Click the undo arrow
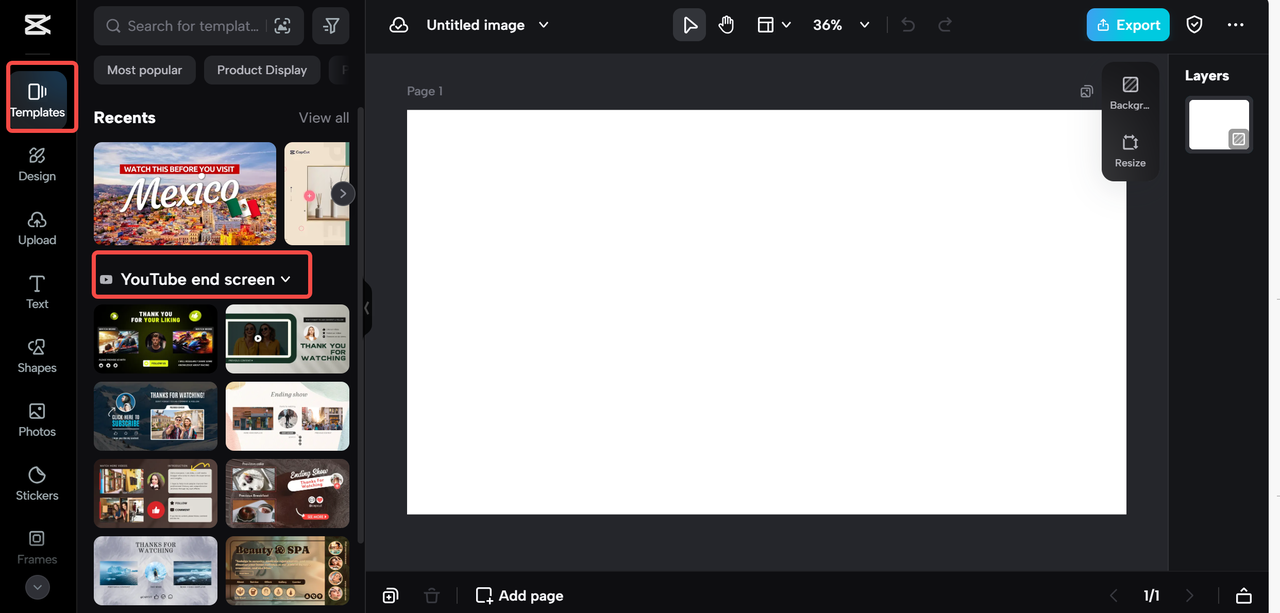 click(x=908, y=25)
